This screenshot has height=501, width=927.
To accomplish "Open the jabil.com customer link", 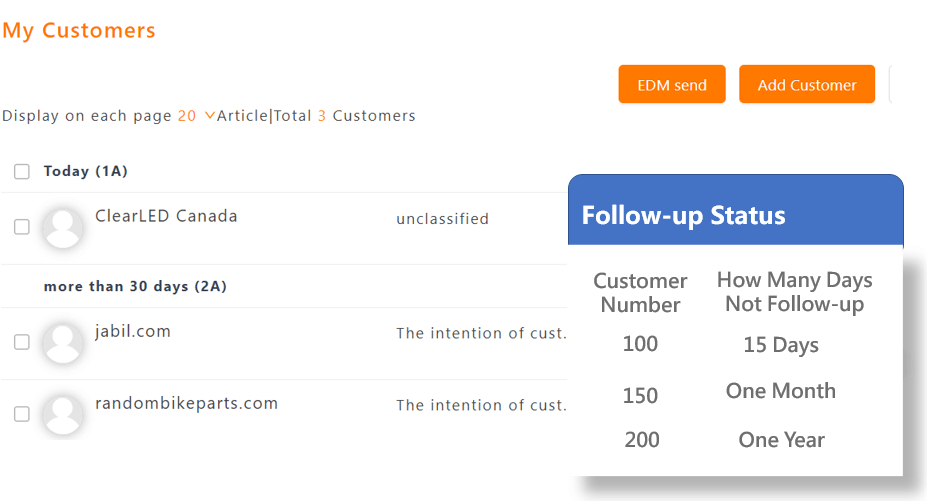I will click(133, 331).
